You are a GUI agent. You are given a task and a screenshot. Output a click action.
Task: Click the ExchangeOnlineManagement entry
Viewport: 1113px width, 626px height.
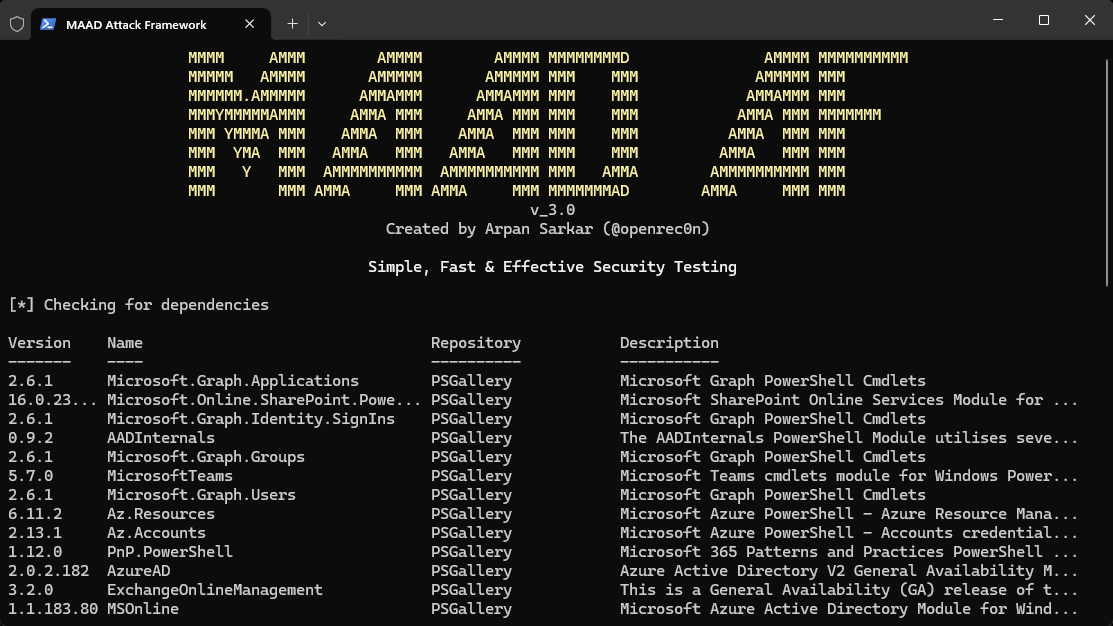tap(214, 589)
